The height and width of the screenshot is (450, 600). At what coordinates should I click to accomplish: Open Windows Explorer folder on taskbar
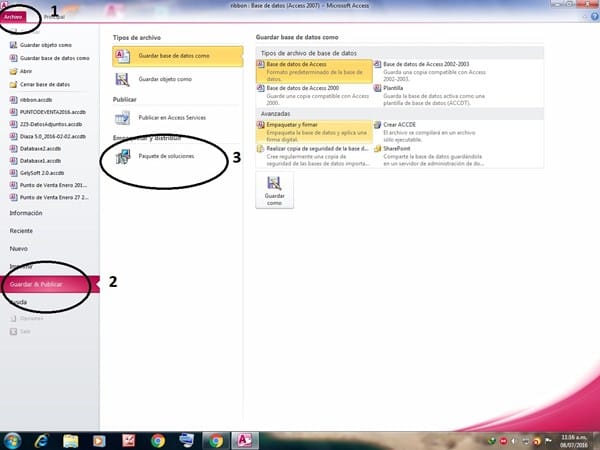(70, 441)
